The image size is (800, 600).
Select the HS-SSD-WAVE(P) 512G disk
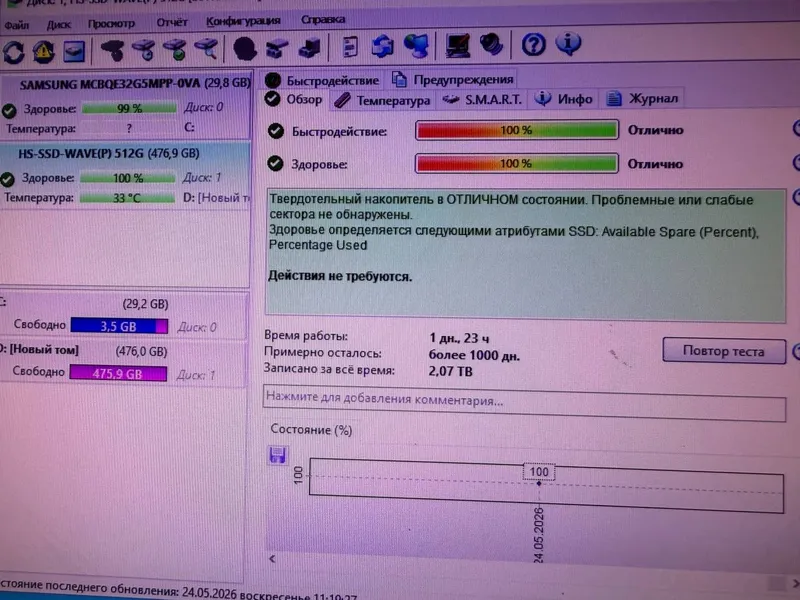125,175
